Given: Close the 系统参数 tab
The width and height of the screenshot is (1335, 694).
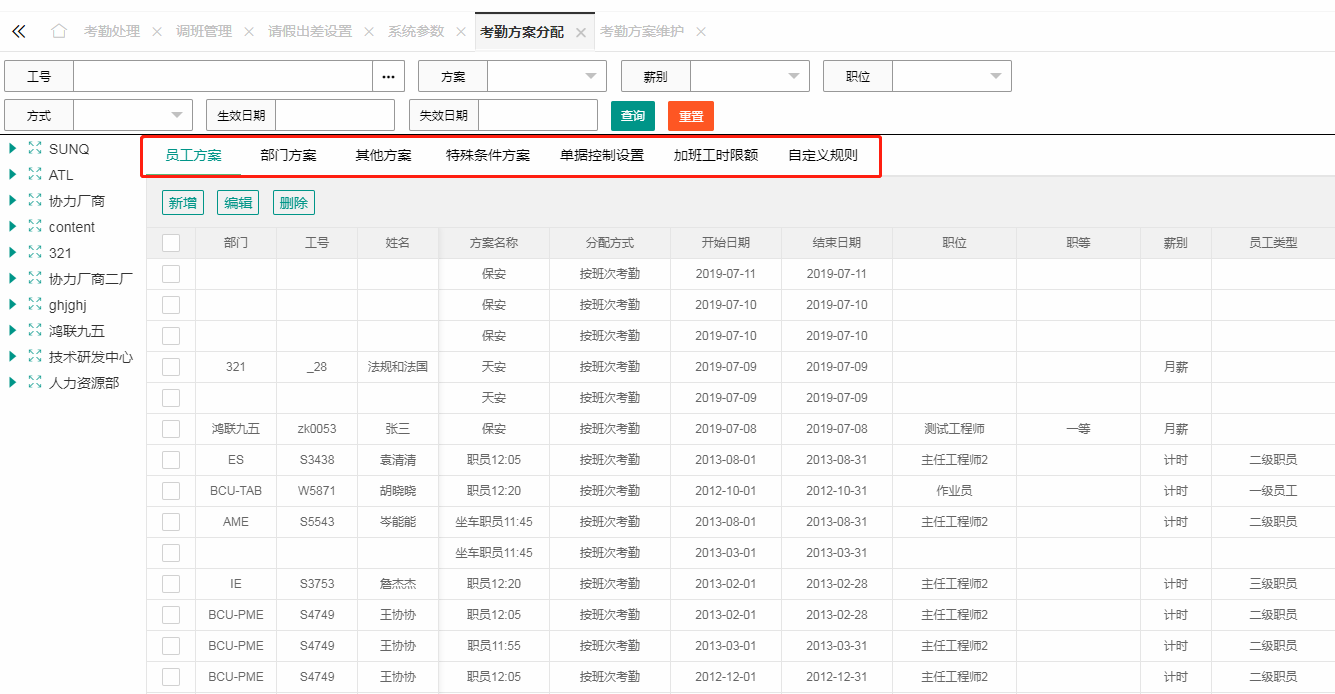Looking at the screenshot, I should pos(461,32).
